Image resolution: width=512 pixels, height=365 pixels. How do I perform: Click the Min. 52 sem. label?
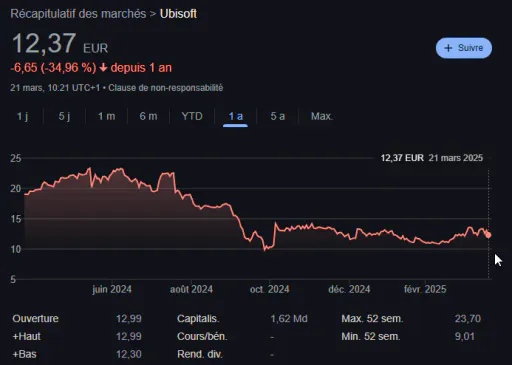point(371,336)
